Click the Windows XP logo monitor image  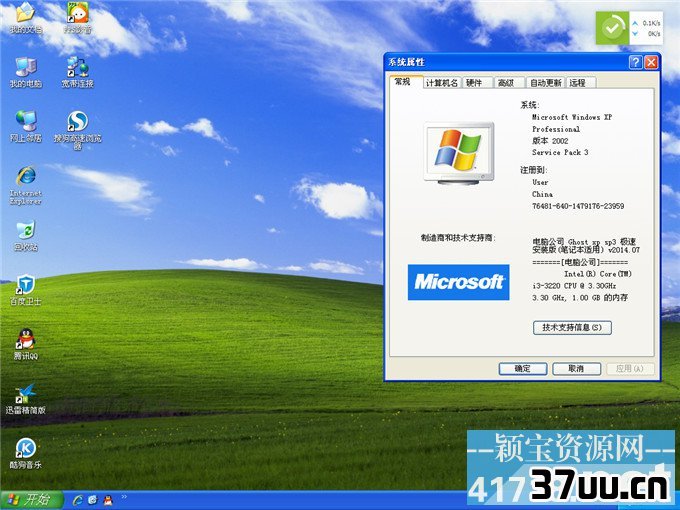pyautogui.click(x=459, y=154)
